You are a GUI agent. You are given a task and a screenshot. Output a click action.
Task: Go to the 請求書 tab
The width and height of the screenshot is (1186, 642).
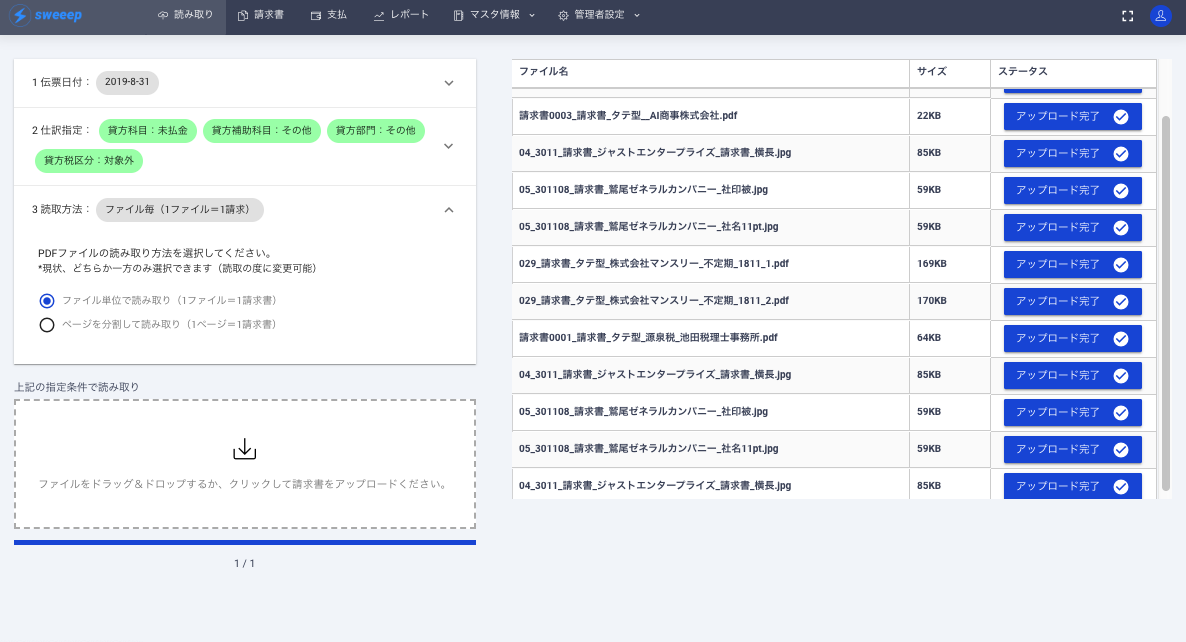[261, 16]
